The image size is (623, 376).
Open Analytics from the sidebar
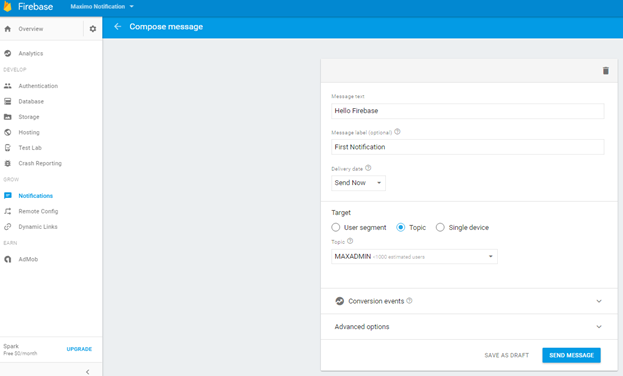[x=31, y=53]
